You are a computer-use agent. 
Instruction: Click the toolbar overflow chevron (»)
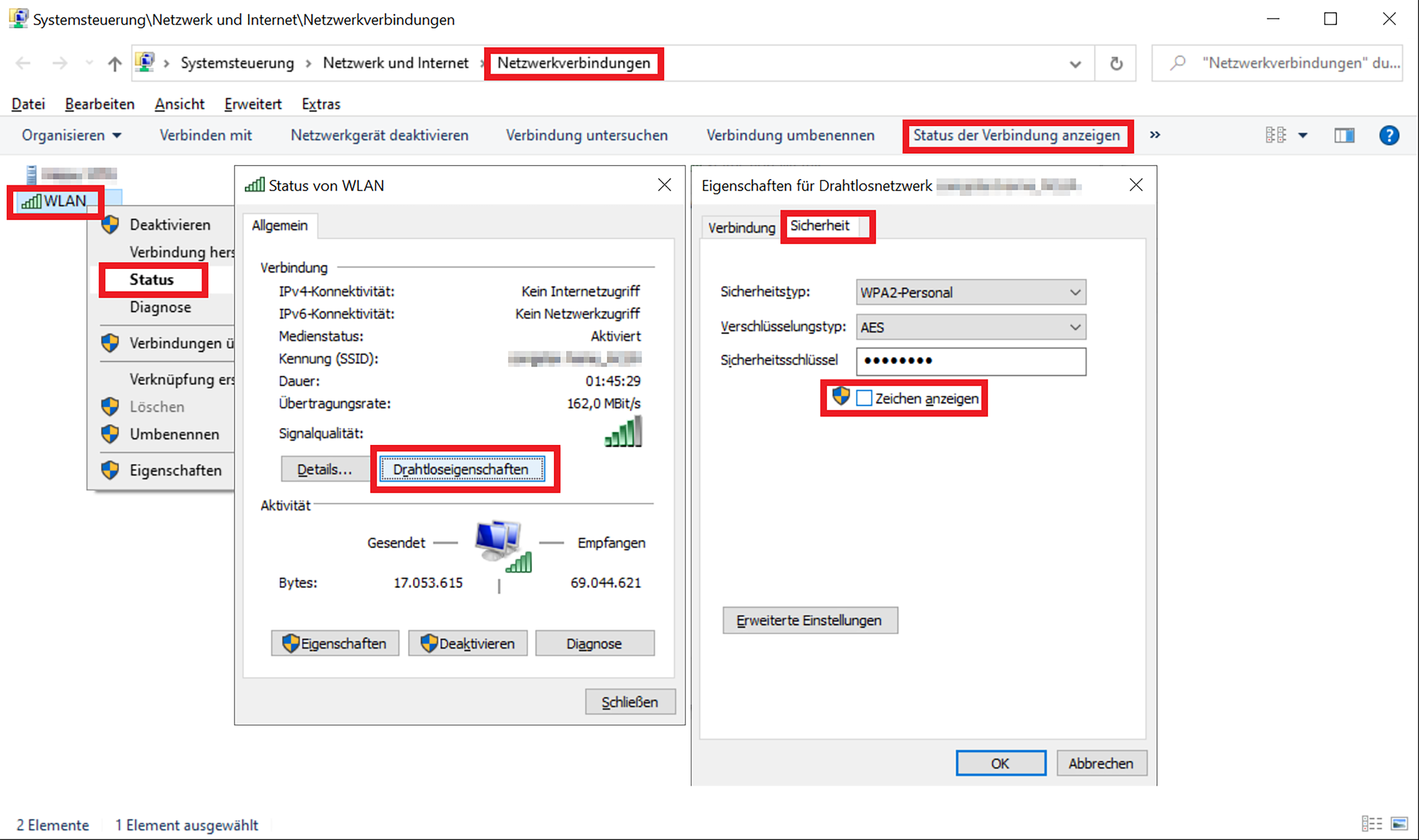tap(1155, 135)
